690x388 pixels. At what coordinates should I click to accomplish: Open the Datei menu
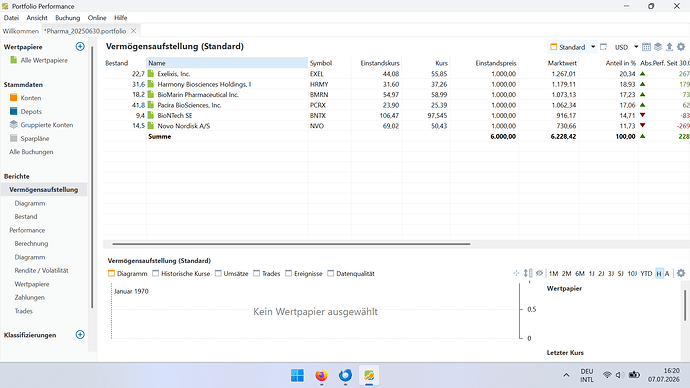11,18
